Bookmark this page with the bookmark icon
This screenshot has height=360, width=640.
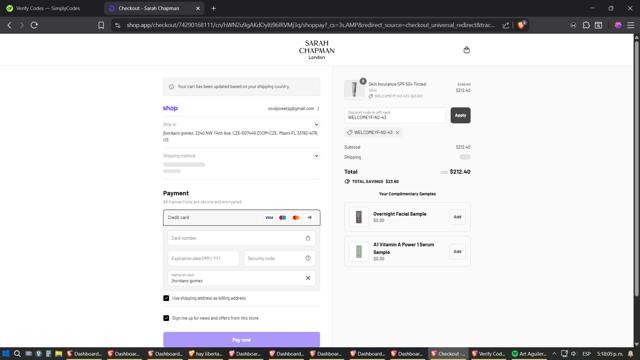[101, 25]
